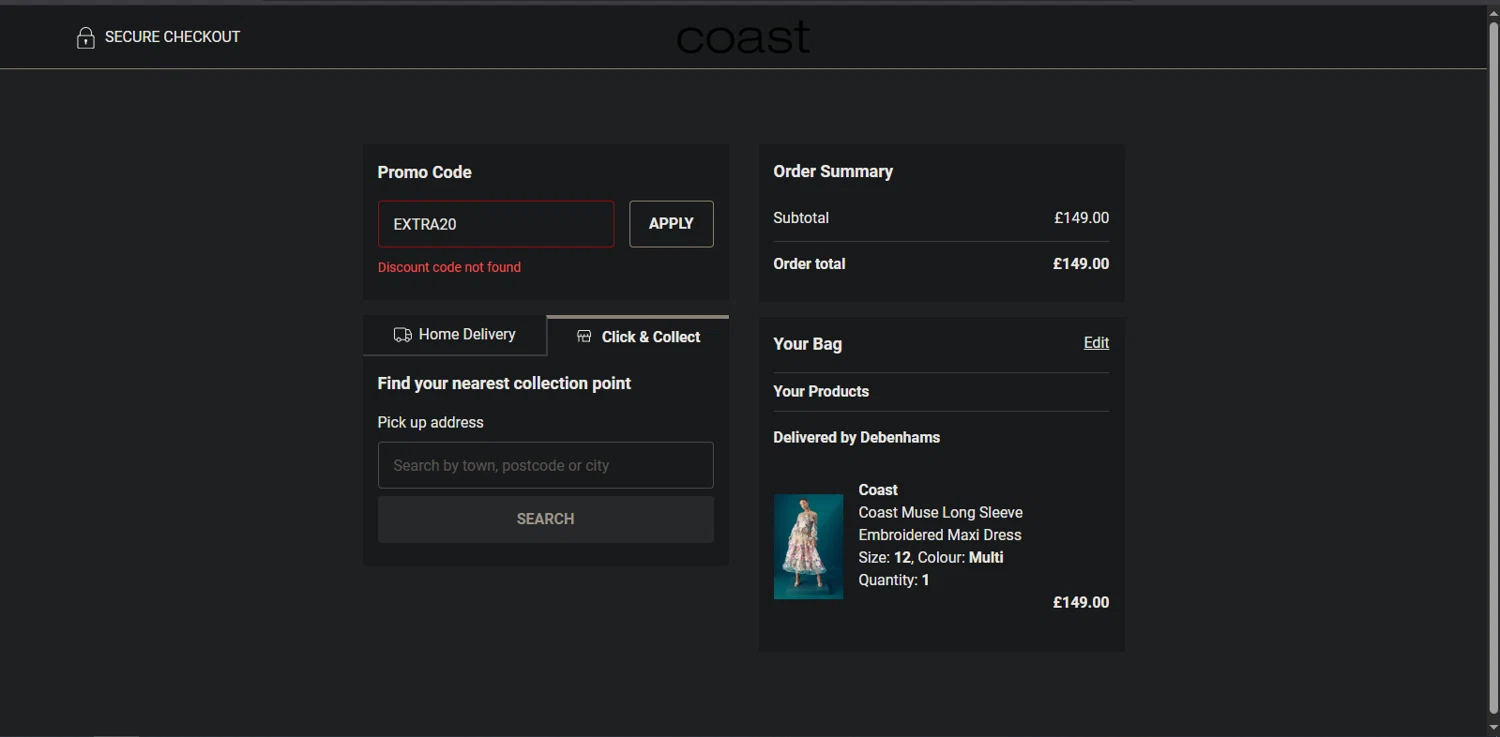1500x737 pixels.
Task: Open the maxi dress product thumbnail
Action: 808,546
